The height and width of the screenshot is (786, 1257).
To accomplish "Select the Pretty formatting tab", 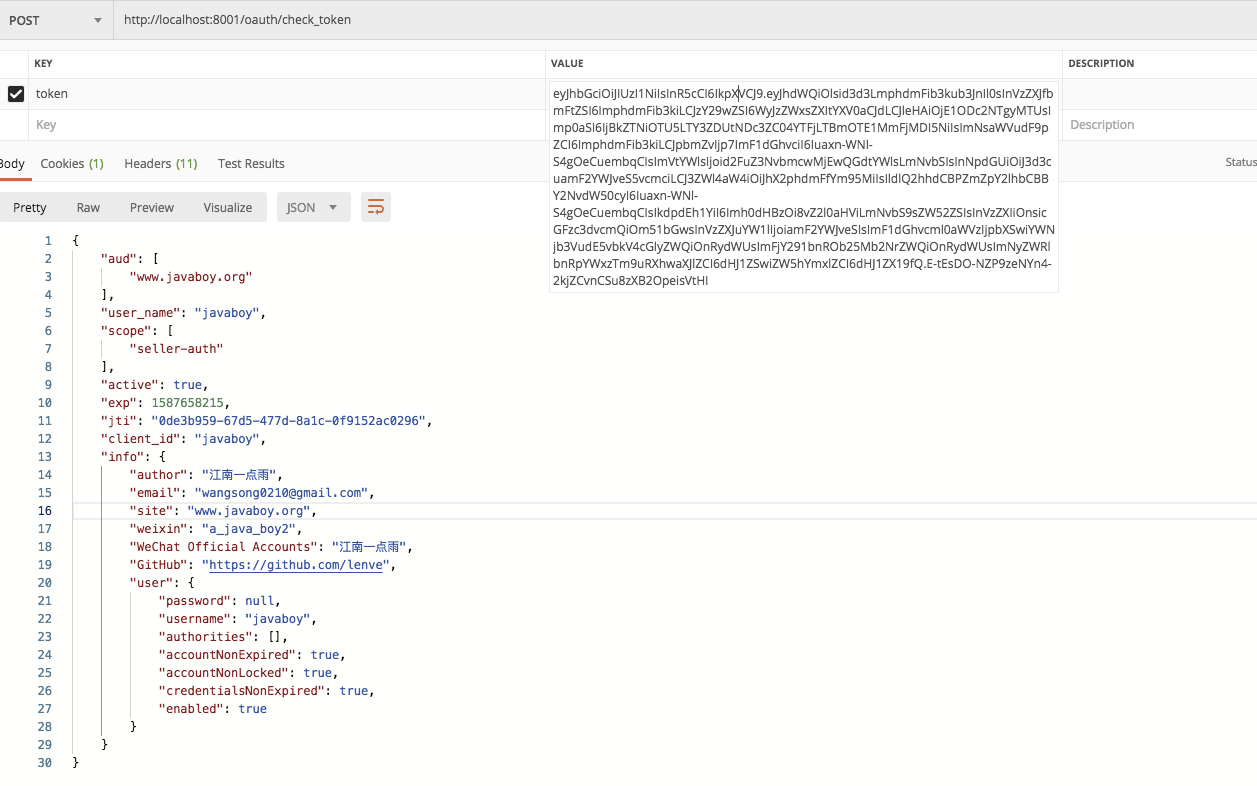I will (x=29, y=207).
